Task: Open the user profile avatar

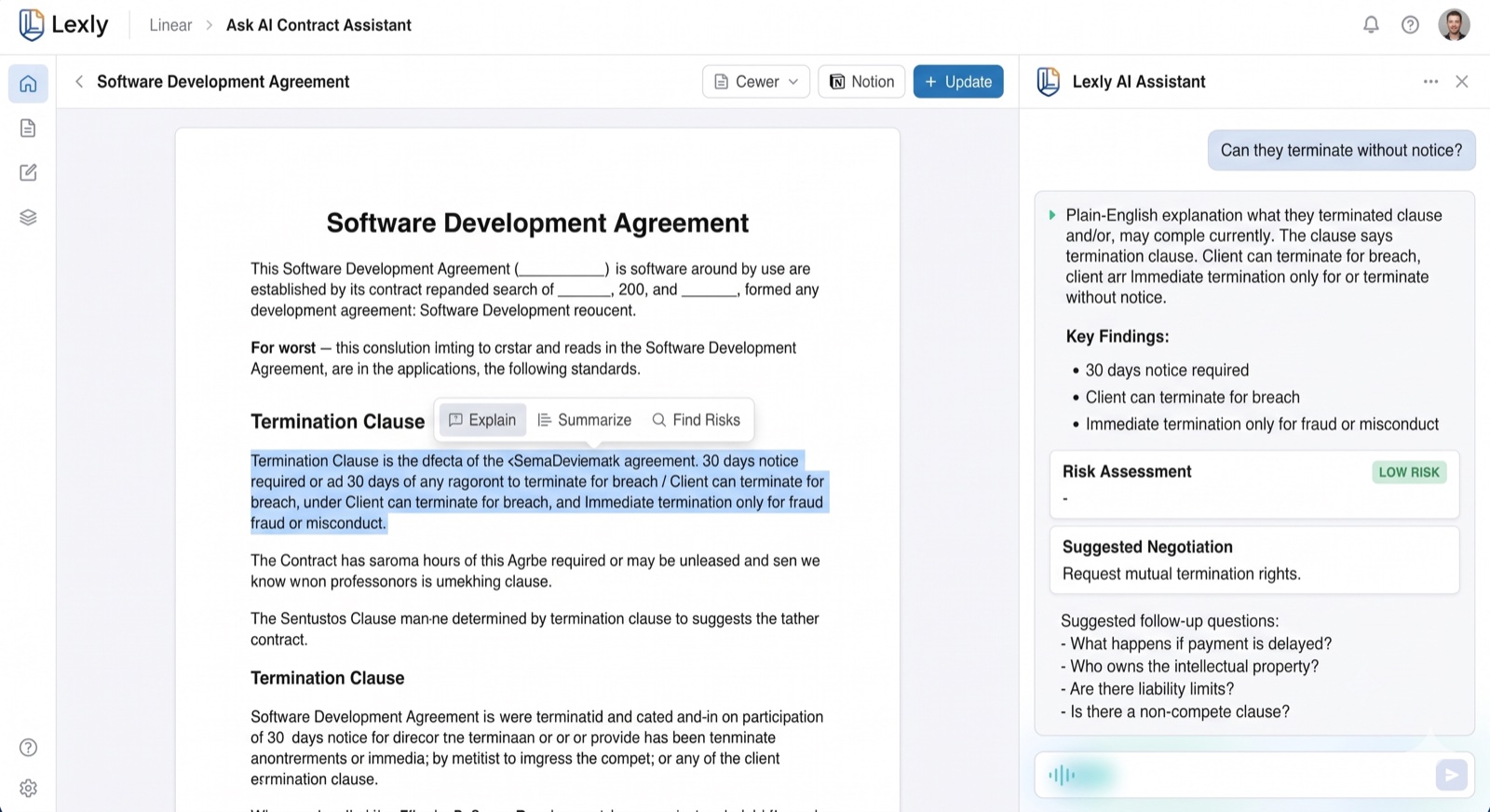Action: click(1454, 25)
